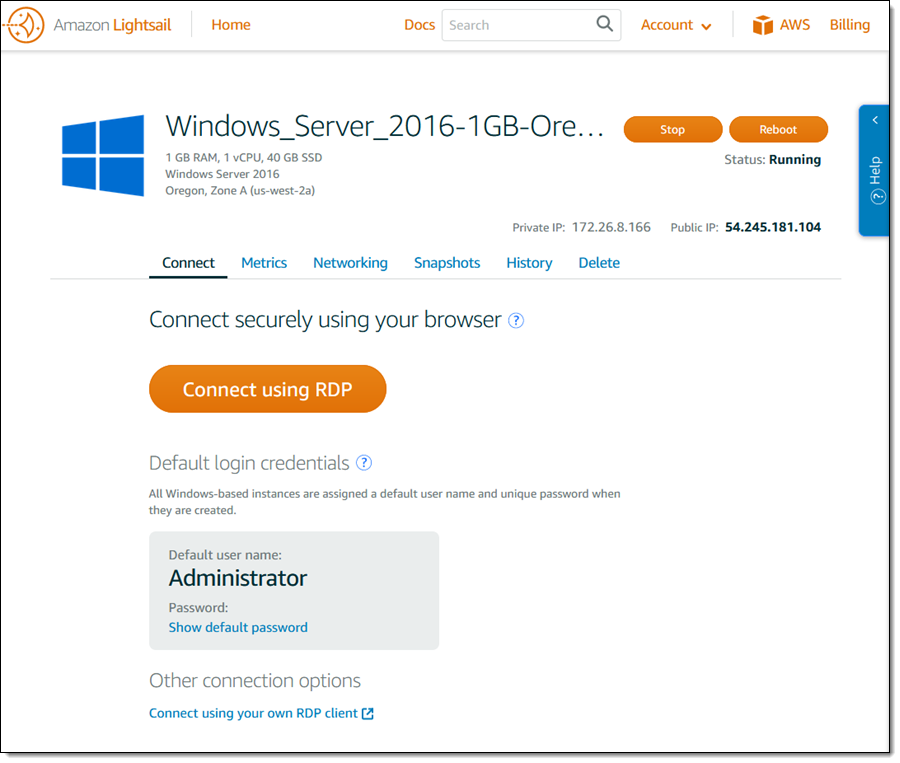This screenshot has height=763, width=900.
Task: Open the Help side tab
Action: click(876, 180)
